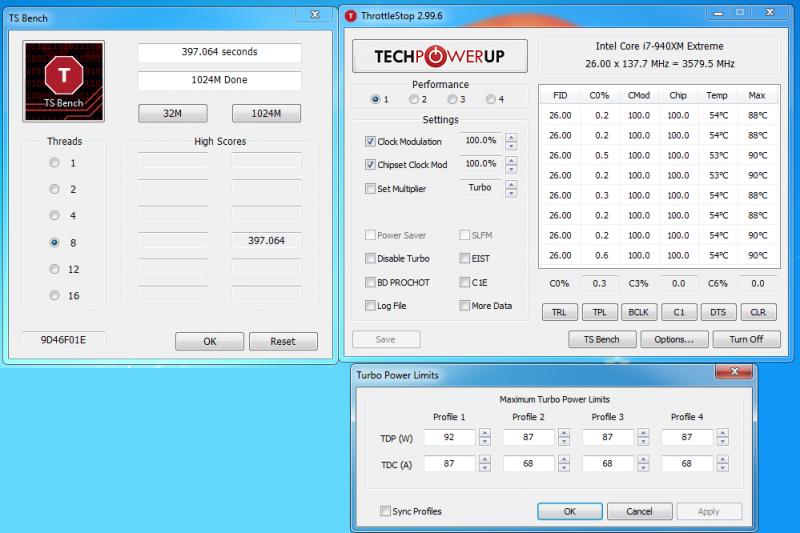Select 16 threads in TS Bench
Screen dimensions: 800x533
[54, 295]
